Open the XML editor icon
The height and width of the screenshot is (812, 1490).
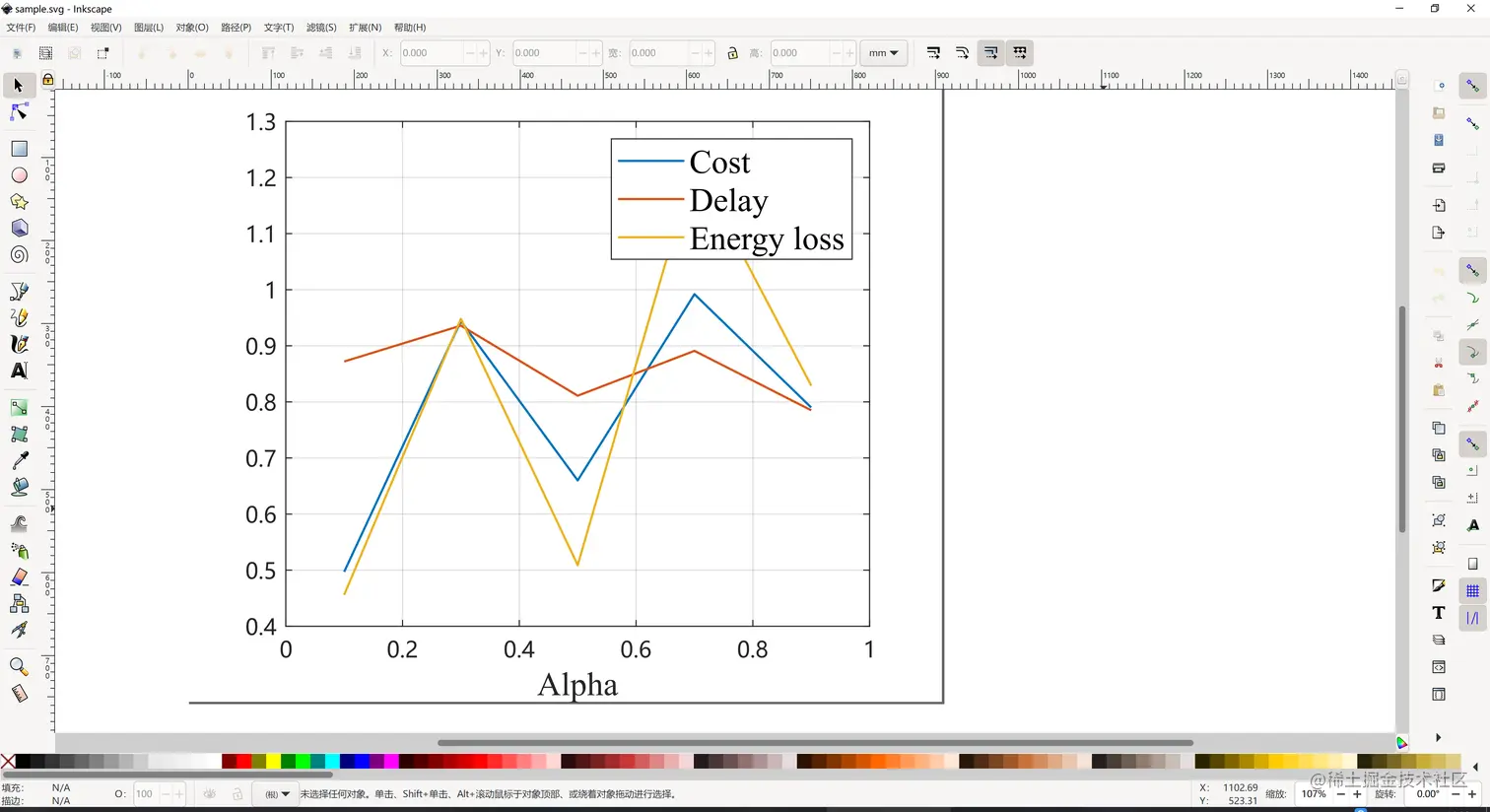(x=1439, y=667)
